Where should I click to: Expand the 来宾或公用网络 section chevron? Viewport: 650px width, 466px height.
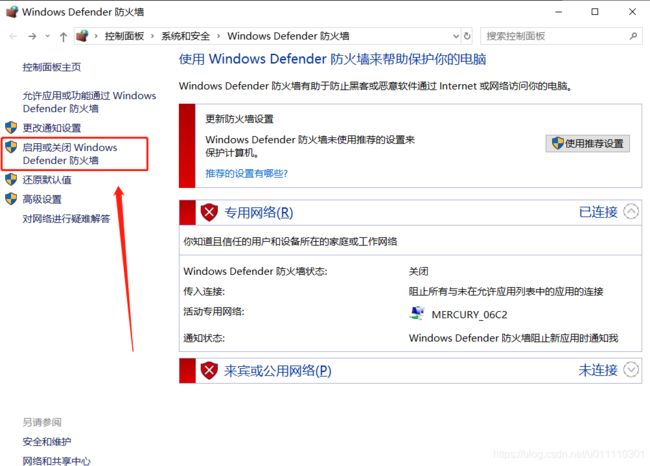tap(631, 369)
